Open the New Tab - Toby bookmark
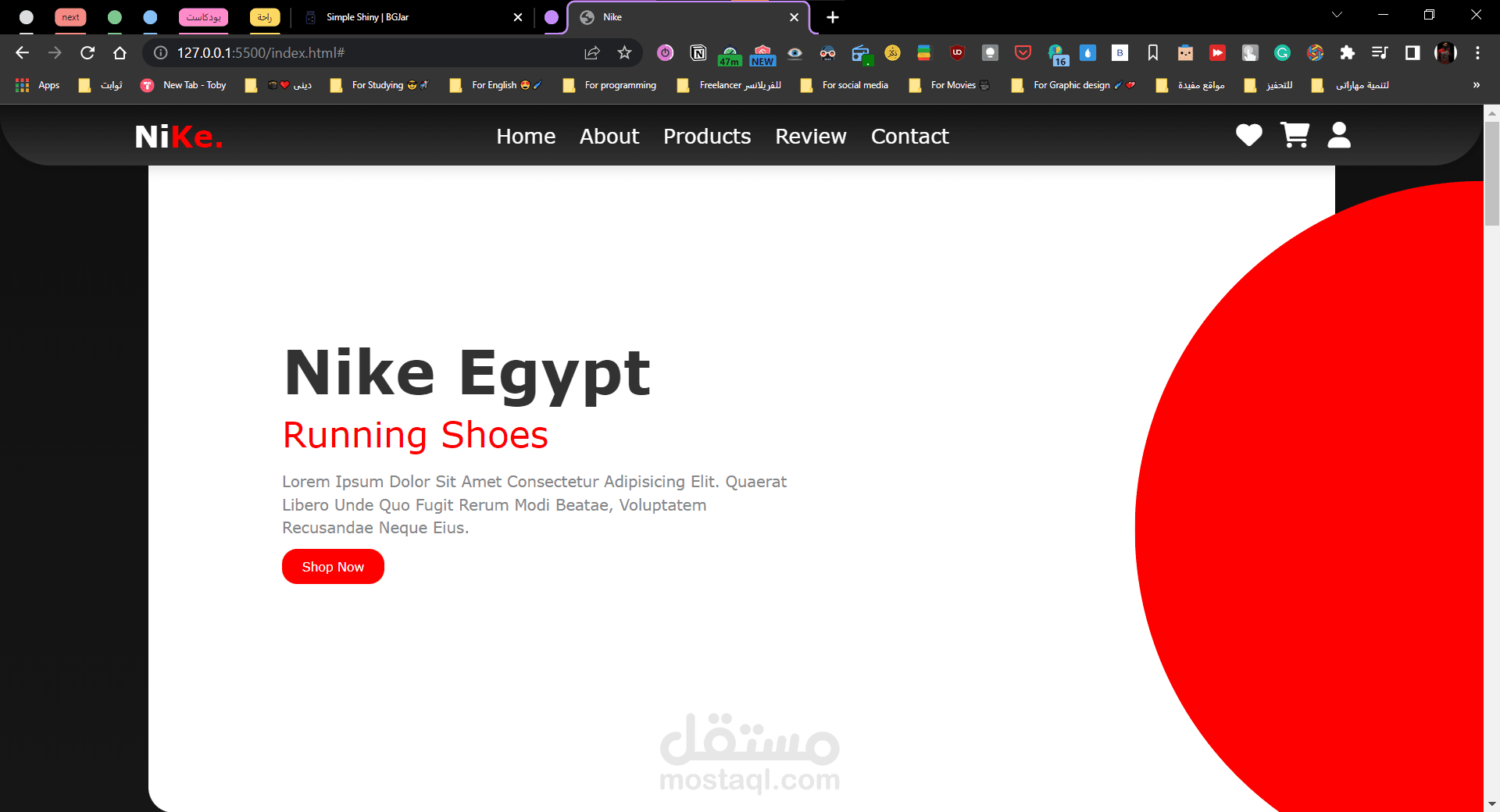The width and height of the screenshot is (1500, 812). tap(184, 85)
